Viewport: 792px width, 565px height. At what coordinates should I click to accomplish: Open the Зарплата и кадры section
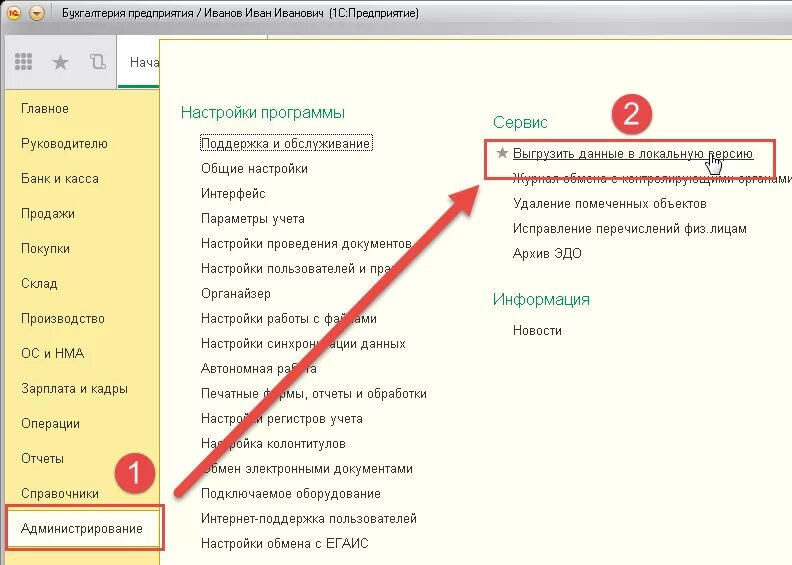(74, 389)
